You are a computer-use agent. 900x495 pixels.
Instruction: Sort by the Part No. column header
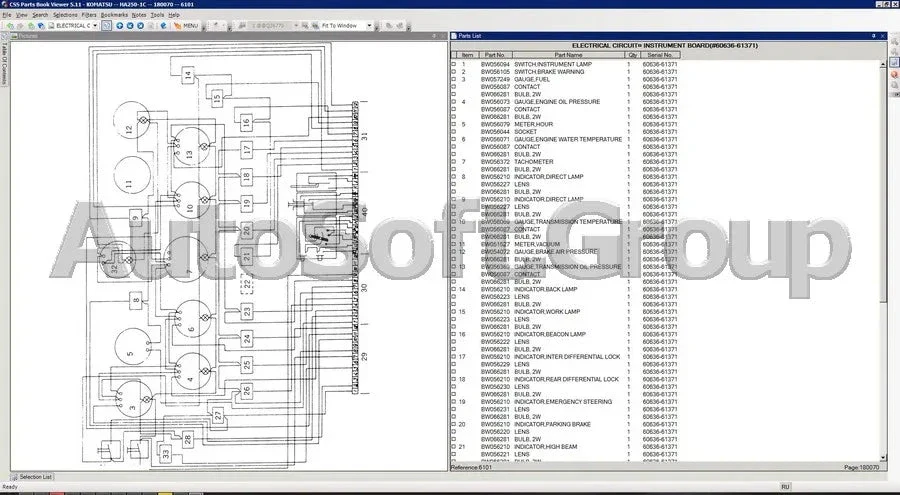click(x=495, y=55)
